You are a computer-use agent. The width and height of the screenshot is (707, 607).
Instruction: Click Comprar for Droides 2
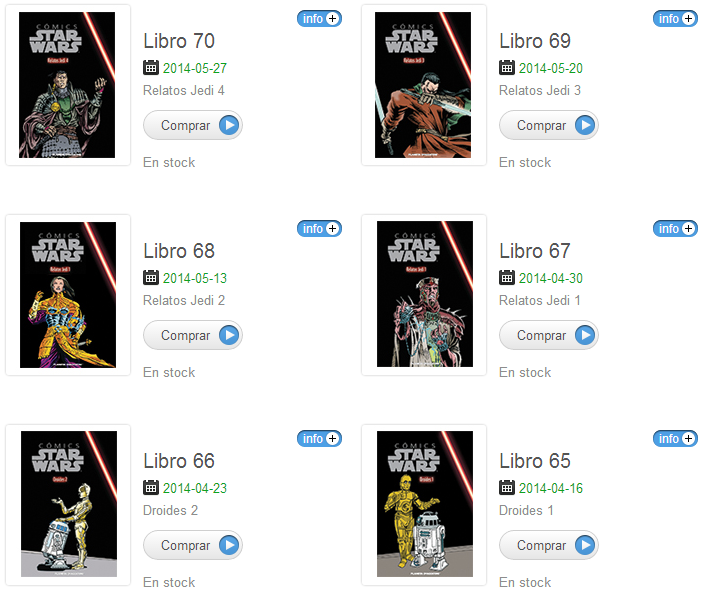tap(193, 545)
